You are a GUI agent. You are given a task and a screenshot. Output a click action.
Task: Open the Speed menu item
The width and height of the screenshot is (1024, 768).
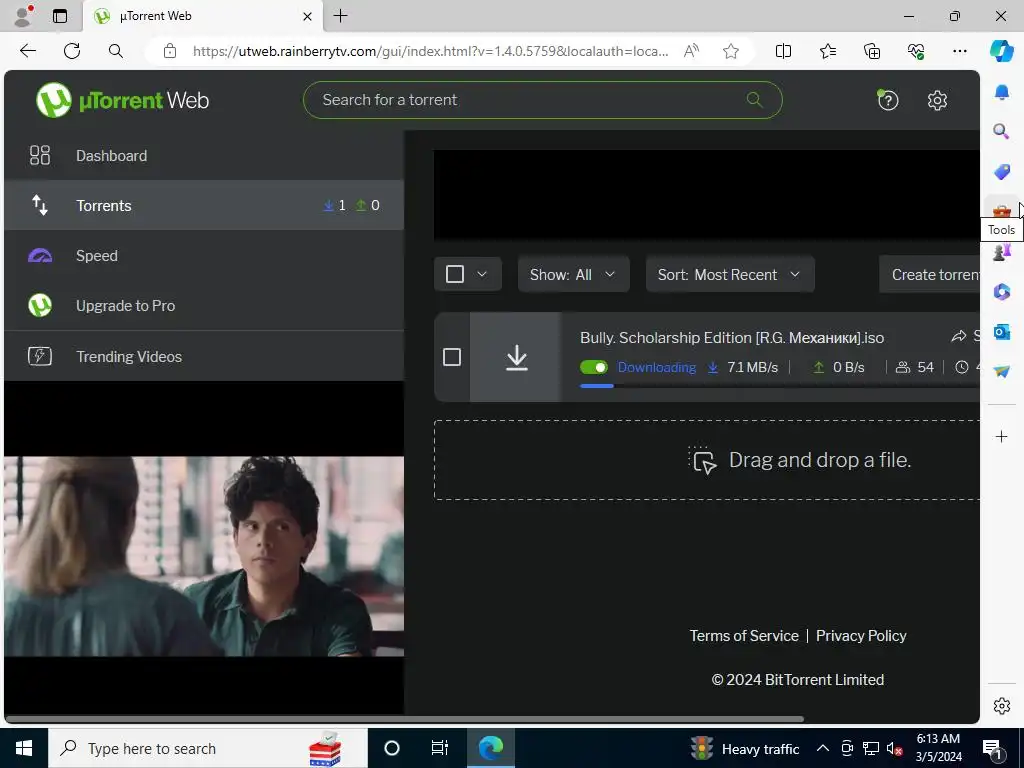point(204,255)
